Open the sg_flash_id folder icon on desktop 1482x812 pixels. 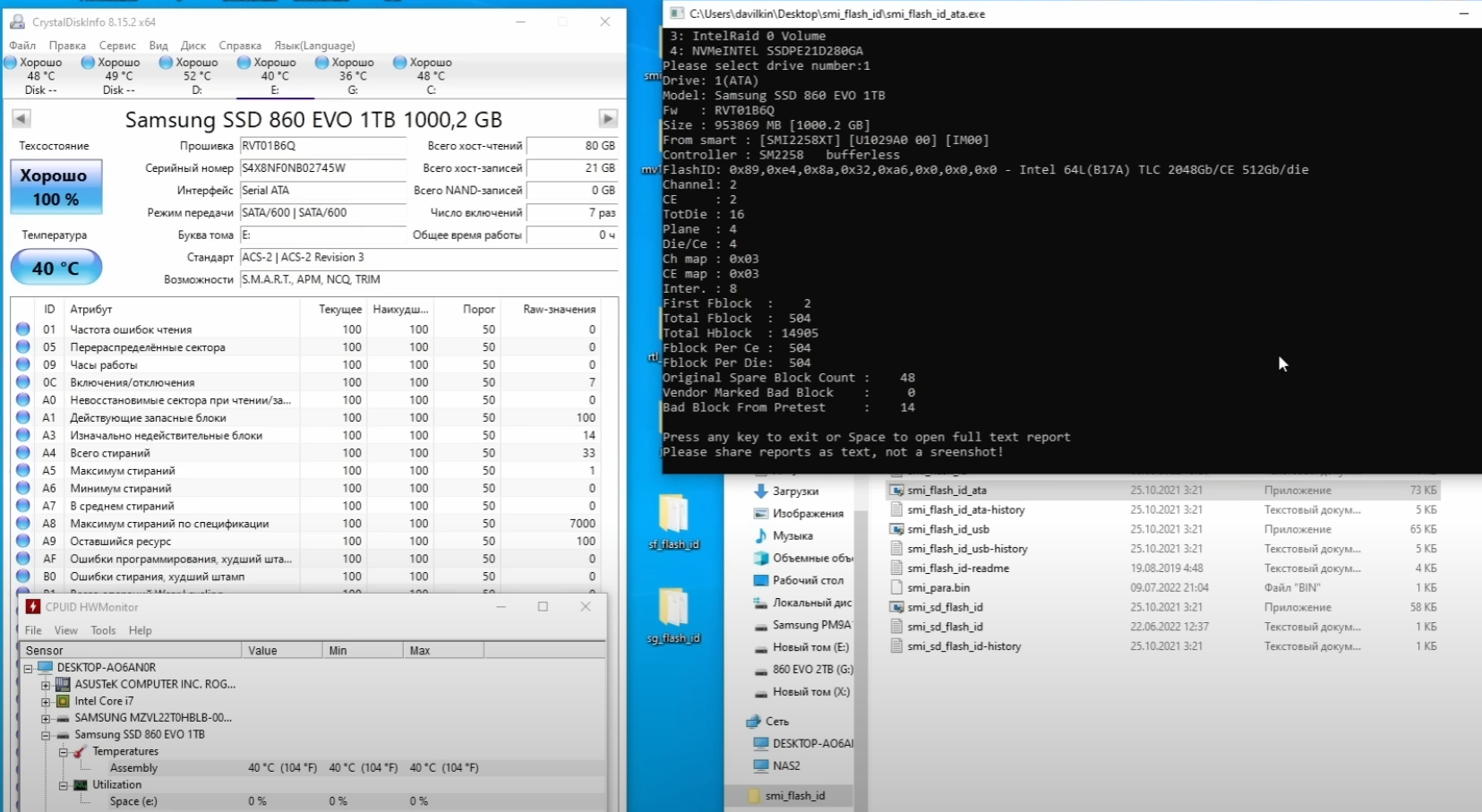[x=673, y=607]
